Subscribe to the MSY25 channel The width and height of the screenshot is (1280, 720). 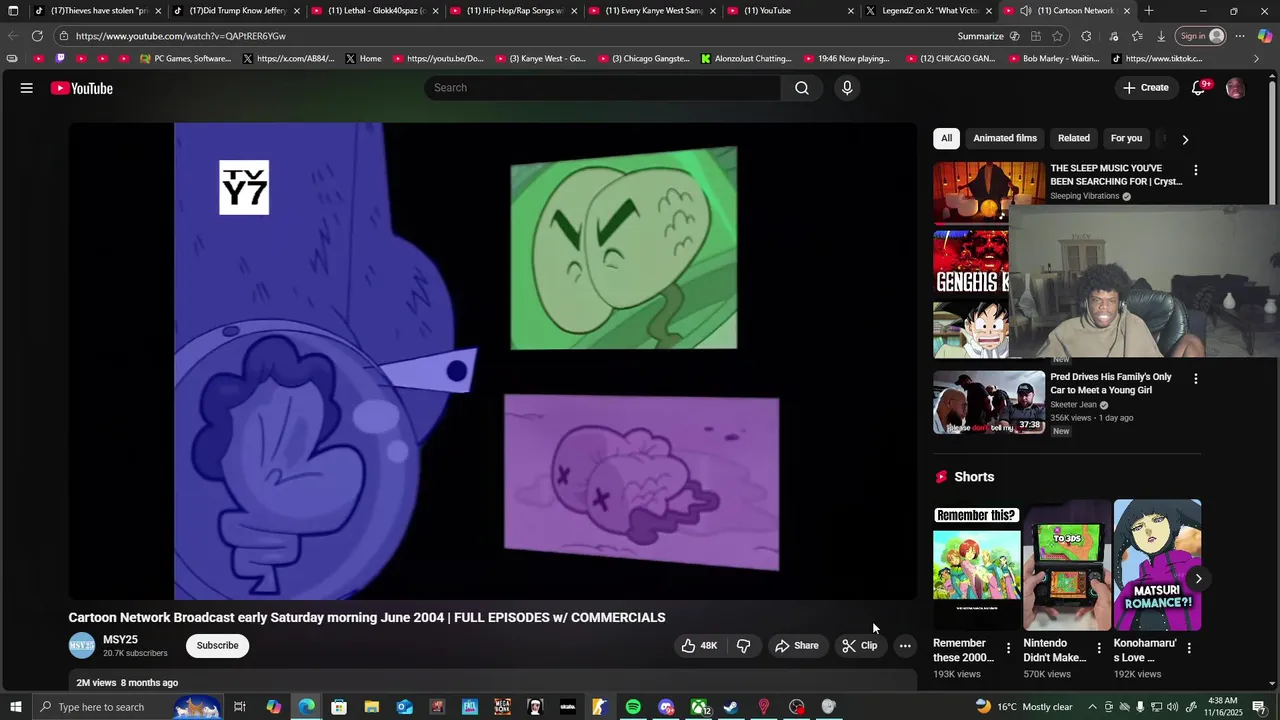click(217, 646)
